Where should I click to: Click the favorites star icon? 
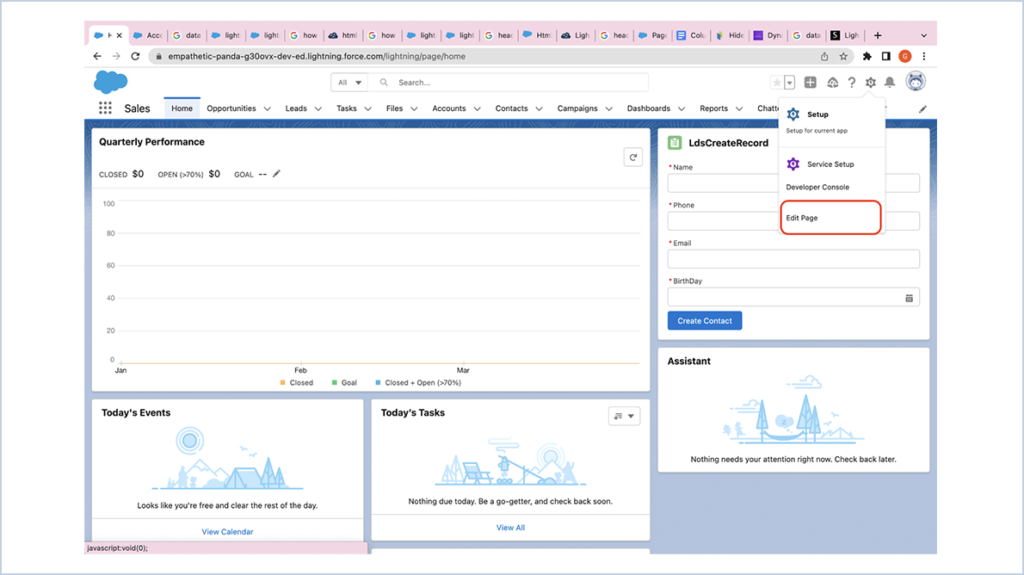coord(776,82)
